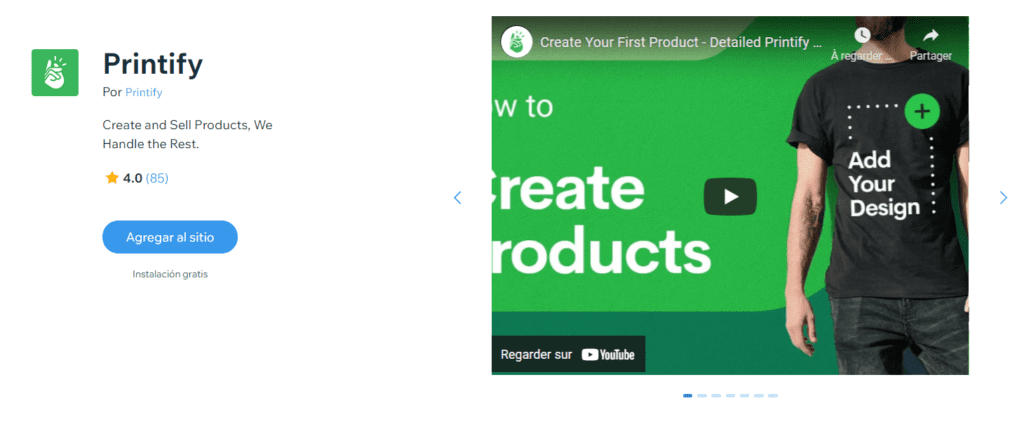Click the Printify channel avatar in video

click(x=516, y=42)
